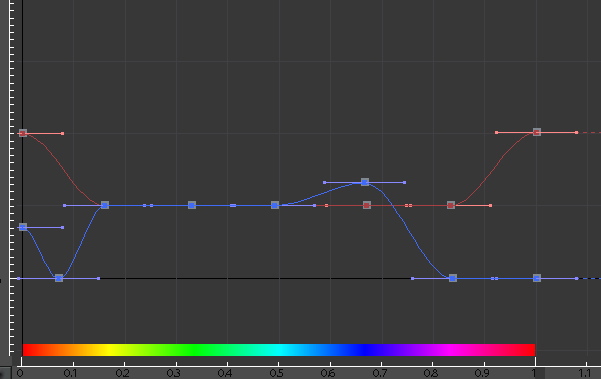Click the 0.9 label on horizontal axis
The height and width of the screenshot is (379, 601).
click(x=482, y=373)
